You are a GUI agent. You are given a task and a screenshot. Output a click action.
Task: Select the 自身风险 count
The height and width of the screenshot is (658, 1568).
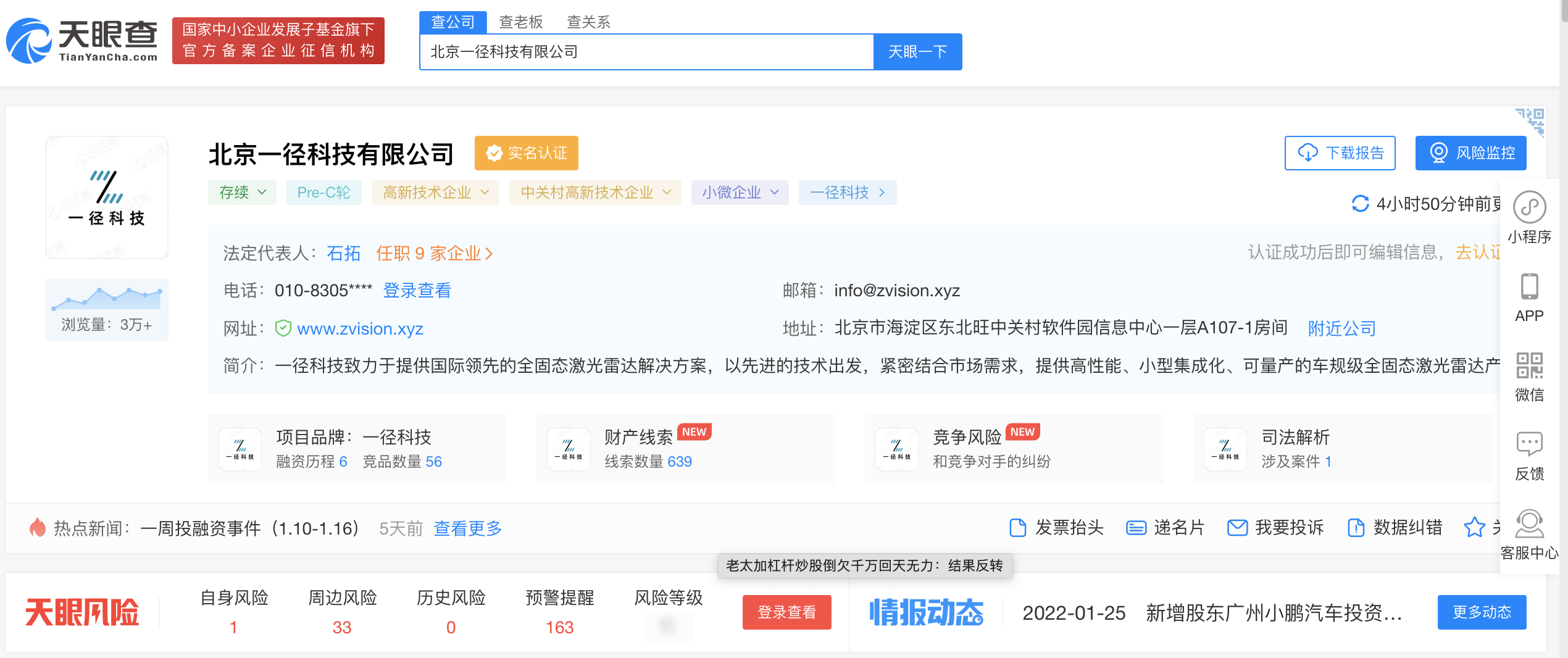click(x=233, y=627)
